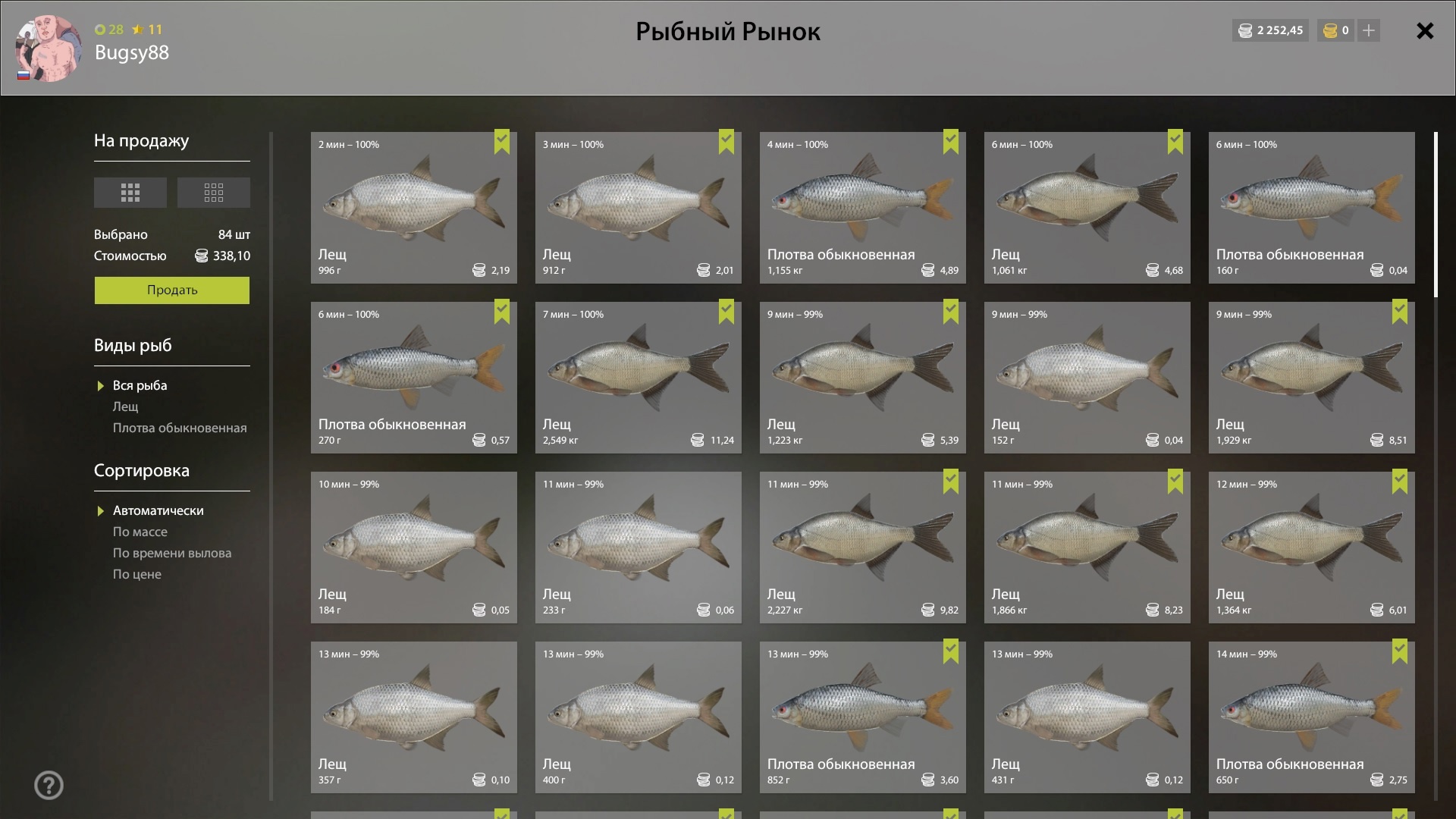This screenshot has height=819, width=1456.
Task: Toggle selection flag on 1,155 кг Плотва
Action: tap(951, 142)
